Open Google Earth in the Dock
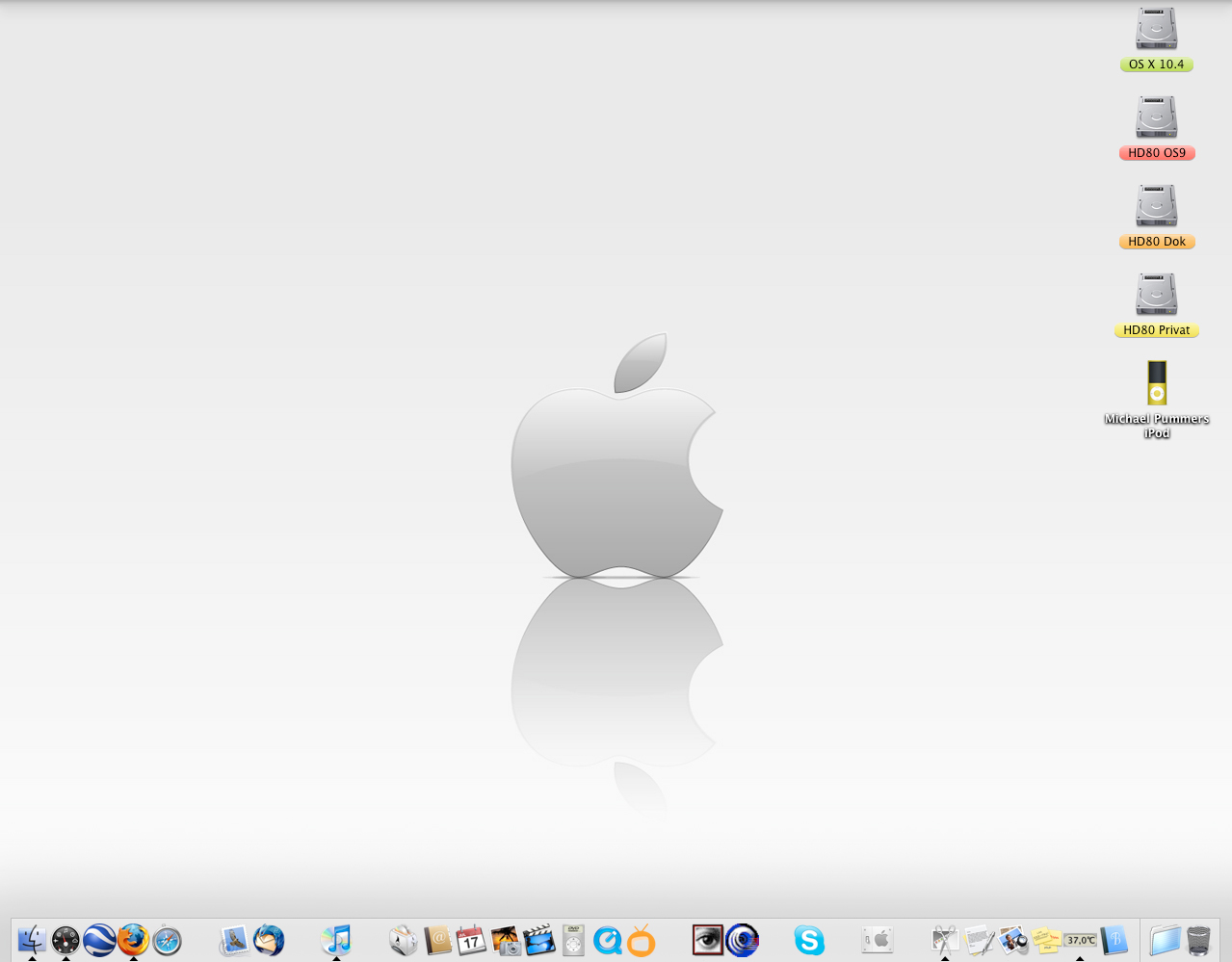 pyautogui.click(x=99, y=940)
